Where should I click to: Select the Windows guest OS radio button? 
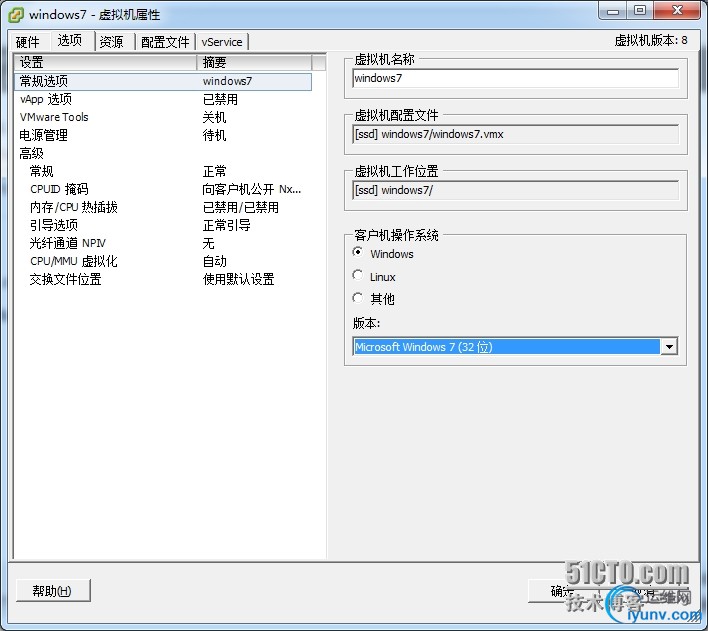[x=358, y=252]
